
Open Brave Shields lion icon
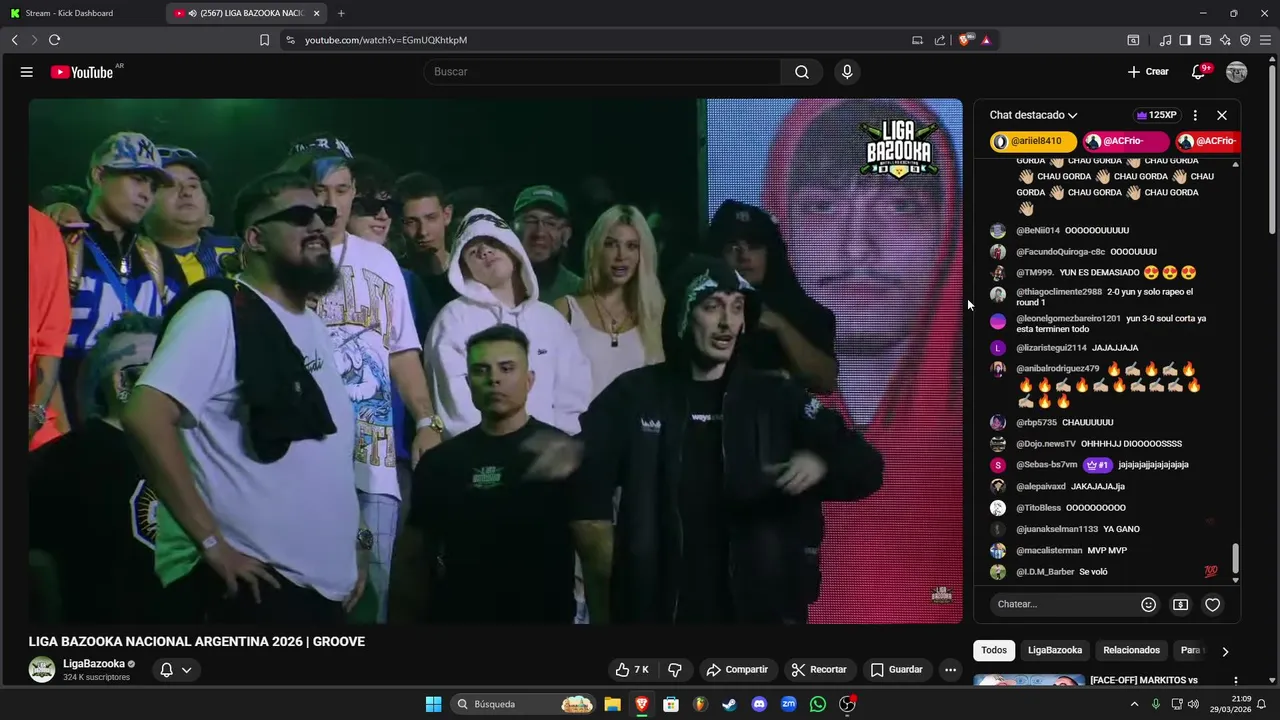click(x=965, y=40)
